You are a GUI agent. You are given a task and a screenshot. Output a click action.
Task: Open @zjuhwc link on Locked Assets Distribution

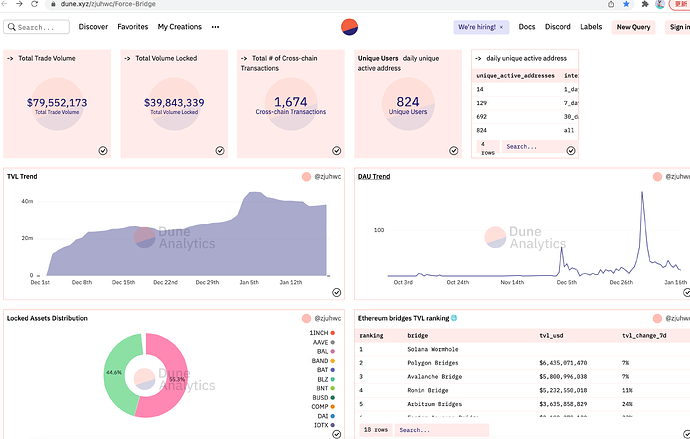[327, 318]
